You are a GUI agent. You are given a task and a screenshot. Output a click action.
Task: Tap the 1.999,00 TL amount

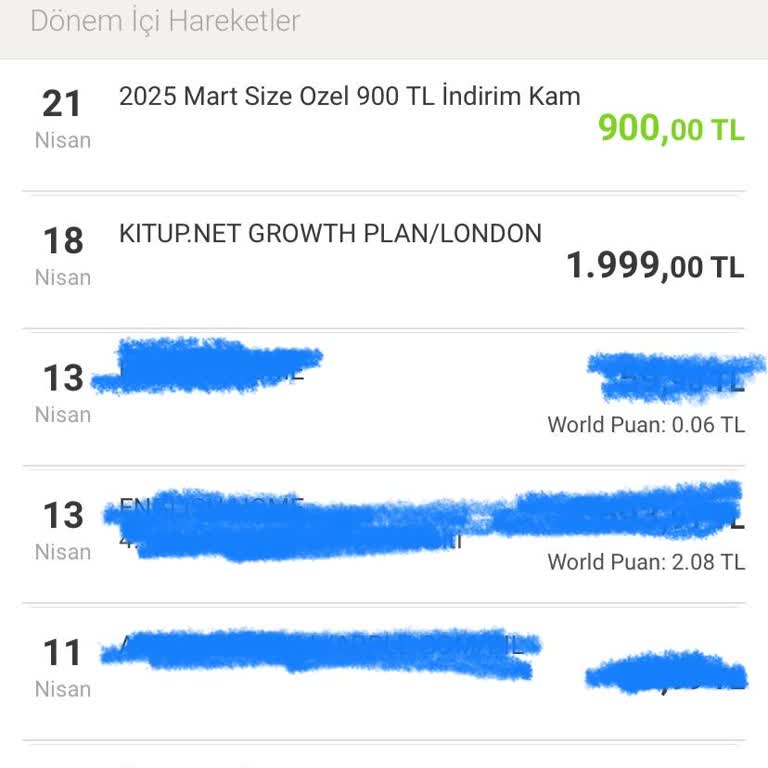(655, 266)
